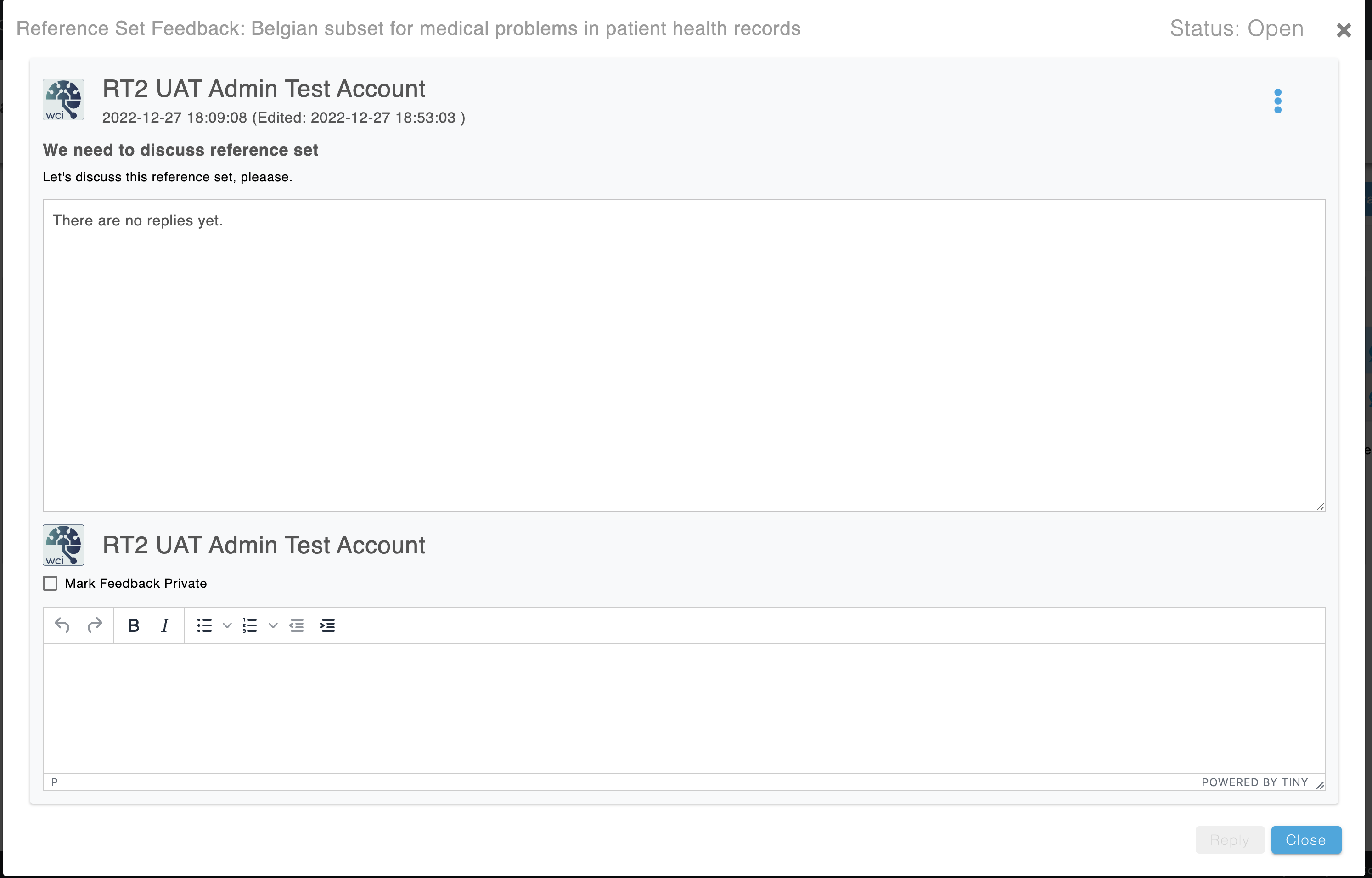Enable Mark Feedback Private checkbox
The width and height of the screenshot is (1372, 878).
[50, 583]
